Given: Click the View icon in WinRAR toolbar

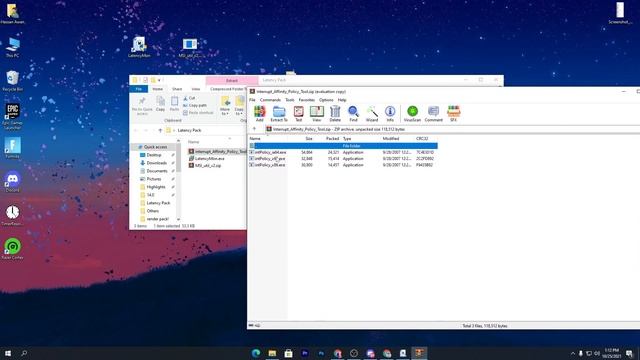Looking at the screenshot, I should [316, 113].
